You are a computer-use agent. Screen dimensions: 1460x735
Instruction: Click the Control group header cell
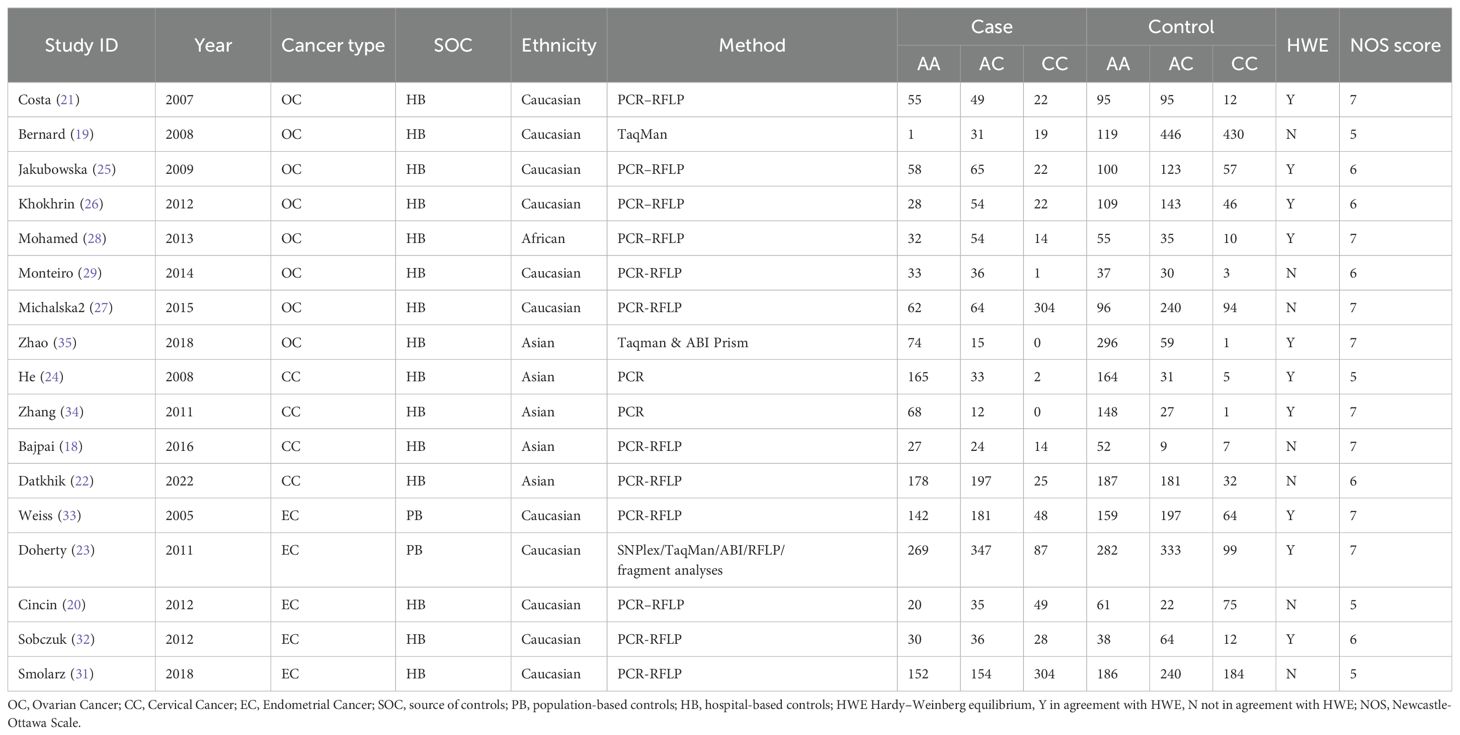(1180, 27)
